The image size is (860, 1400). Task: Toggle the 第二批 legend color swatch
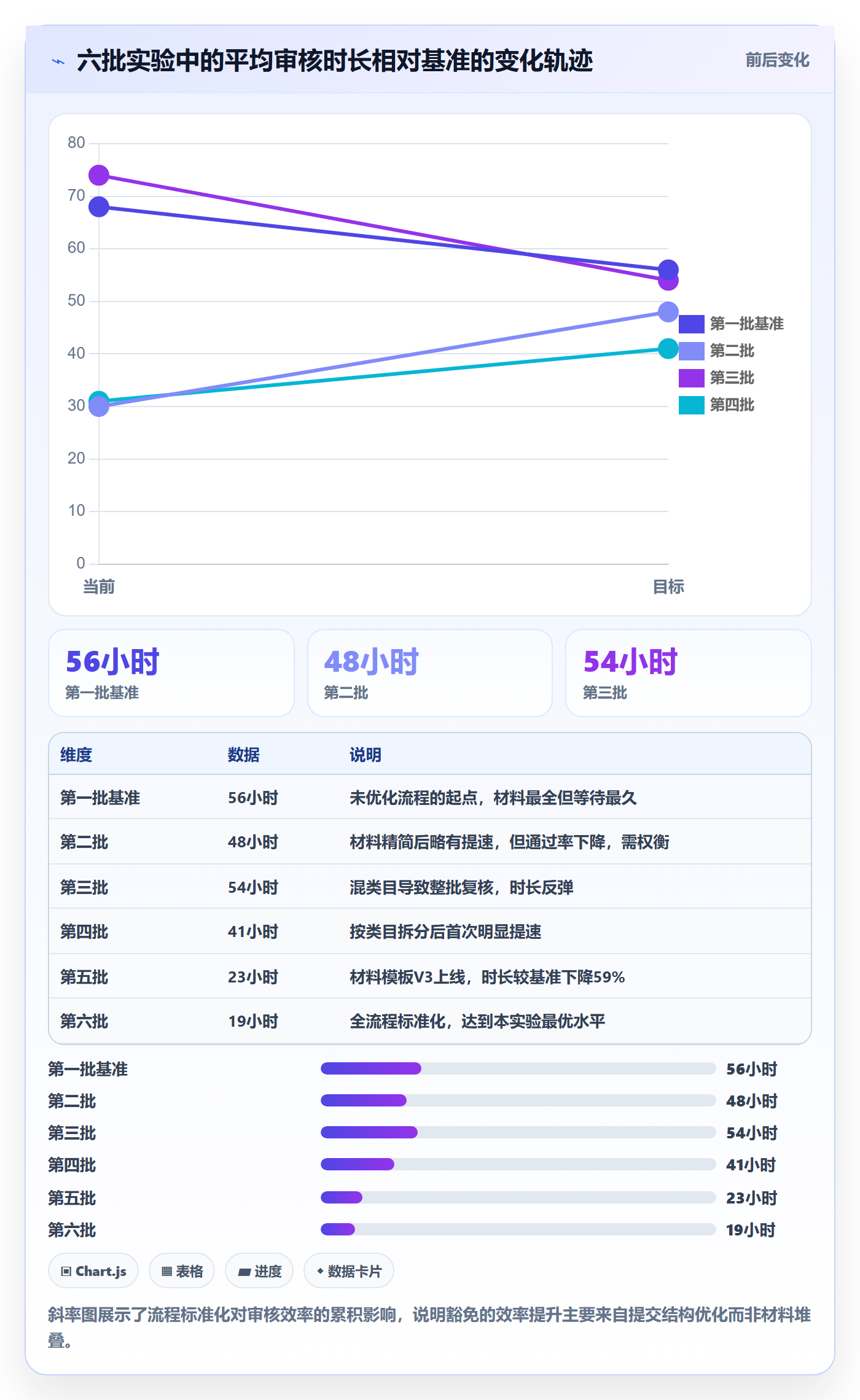(691, 351)
